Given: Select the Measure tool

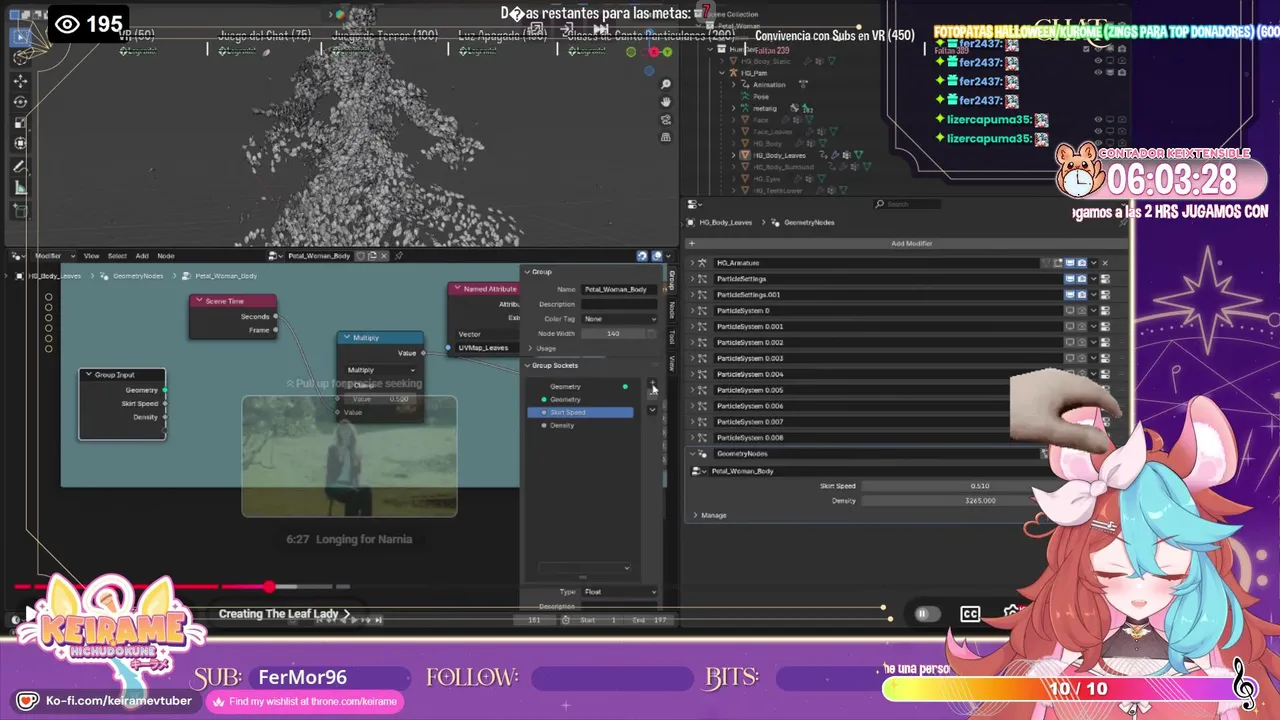Looking at the screenshot, I should tap(20, 188).
